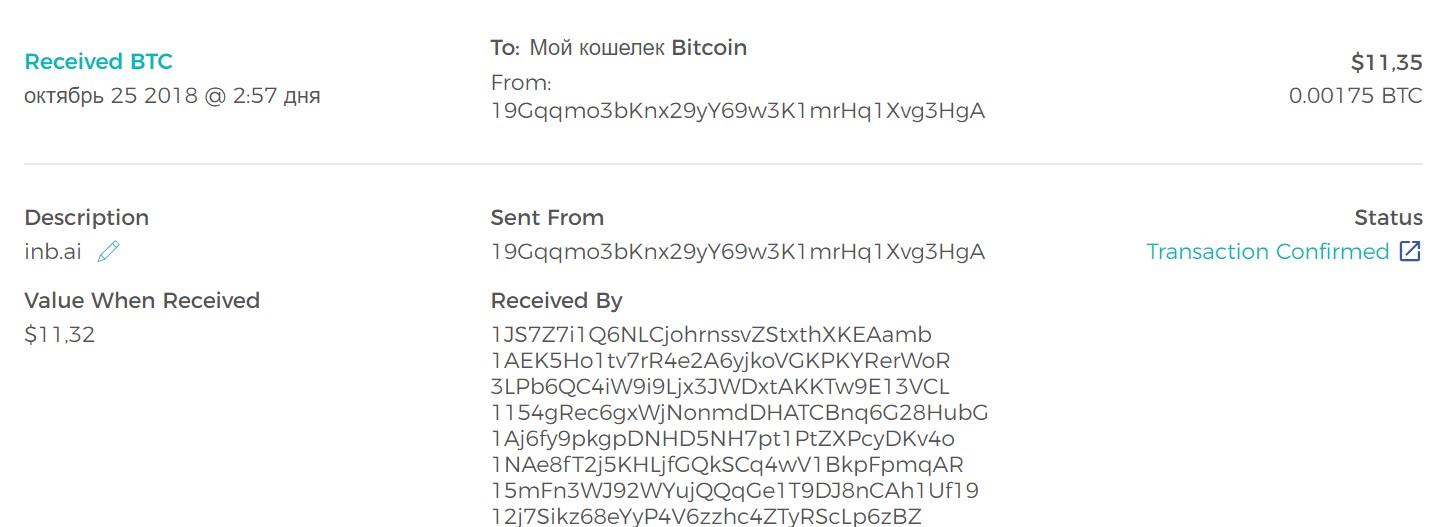
Task: Select received address starting with 15mFn3WJ92
Action: (x=734, y=490)
